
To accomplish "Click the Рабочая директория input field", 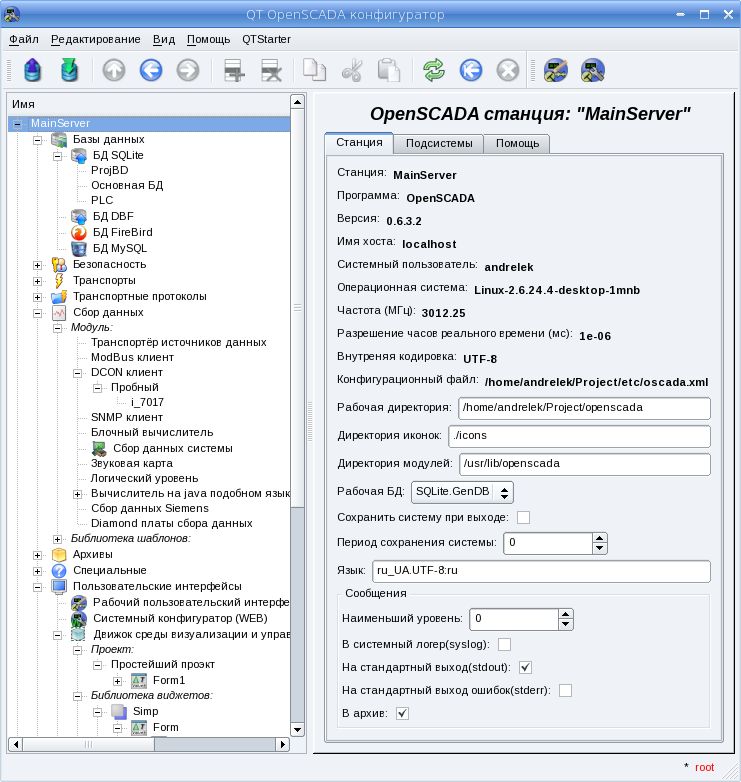I will tap(583, 408).
